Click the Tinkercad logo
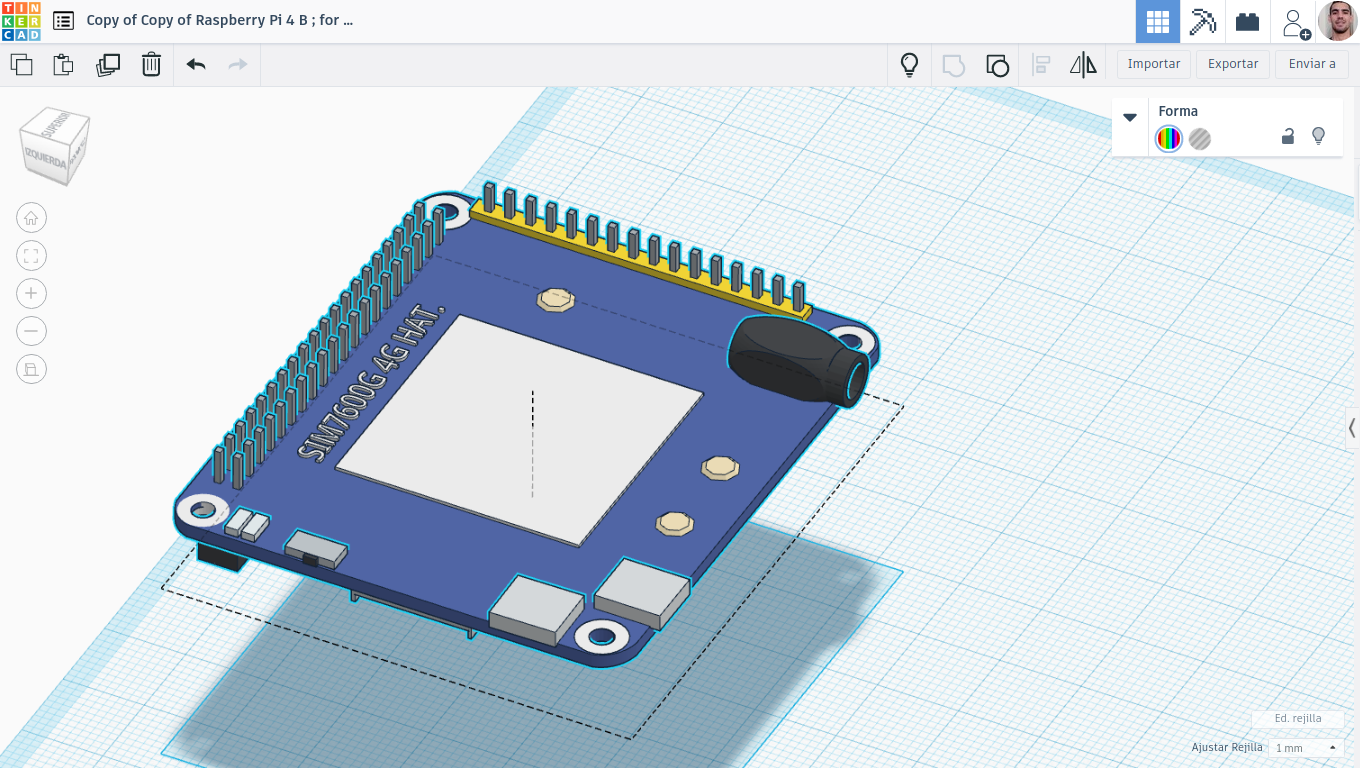Viewport: 1360px width, 768px height. (21, 21)
